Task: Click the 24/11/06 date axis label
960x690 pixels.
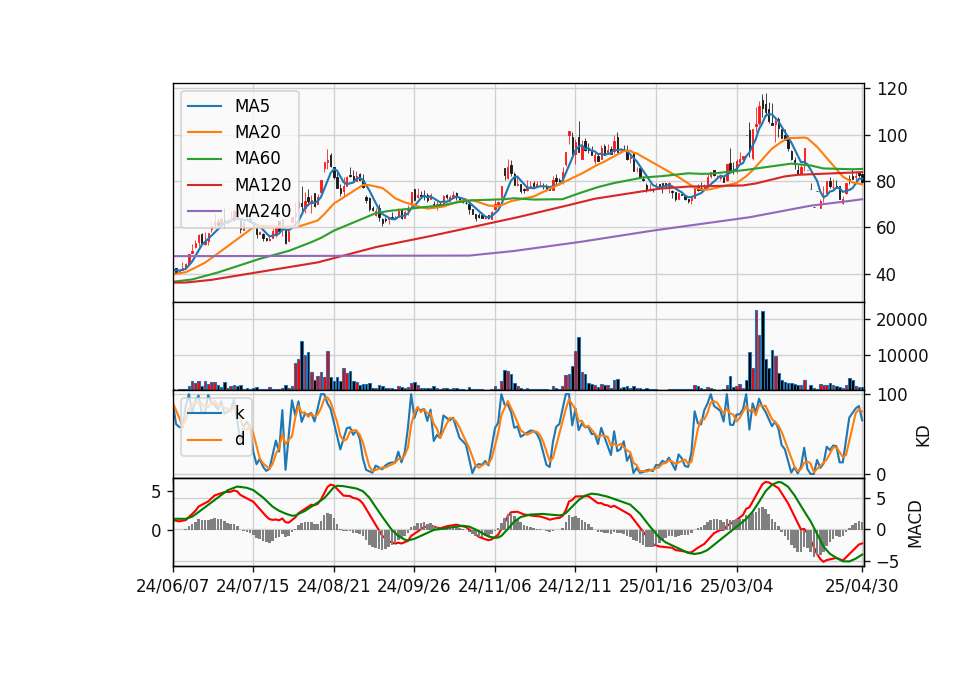Action: [495, 587]
